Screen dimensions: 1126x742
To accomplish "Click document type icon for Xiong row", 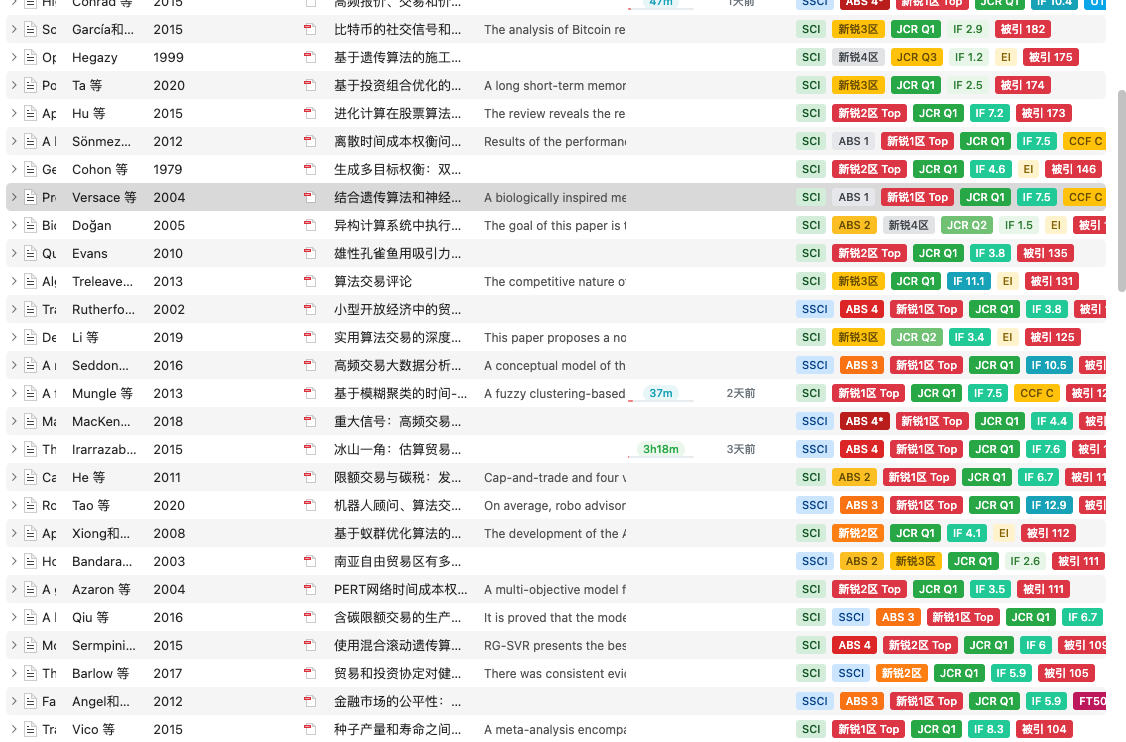I will [30, 534].
